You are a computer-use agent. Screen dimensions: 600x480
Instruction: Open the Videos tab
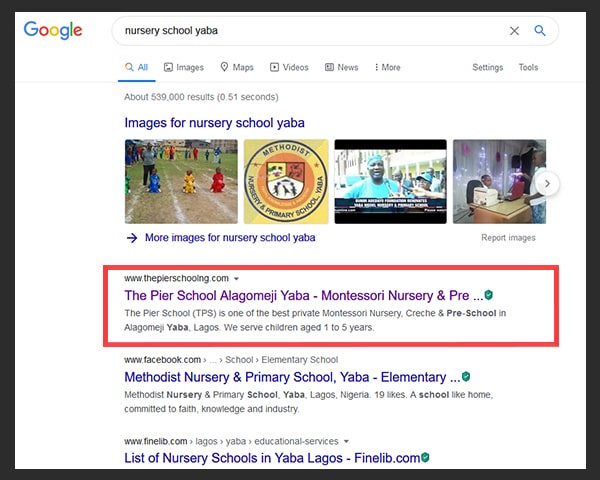point(289,67)
